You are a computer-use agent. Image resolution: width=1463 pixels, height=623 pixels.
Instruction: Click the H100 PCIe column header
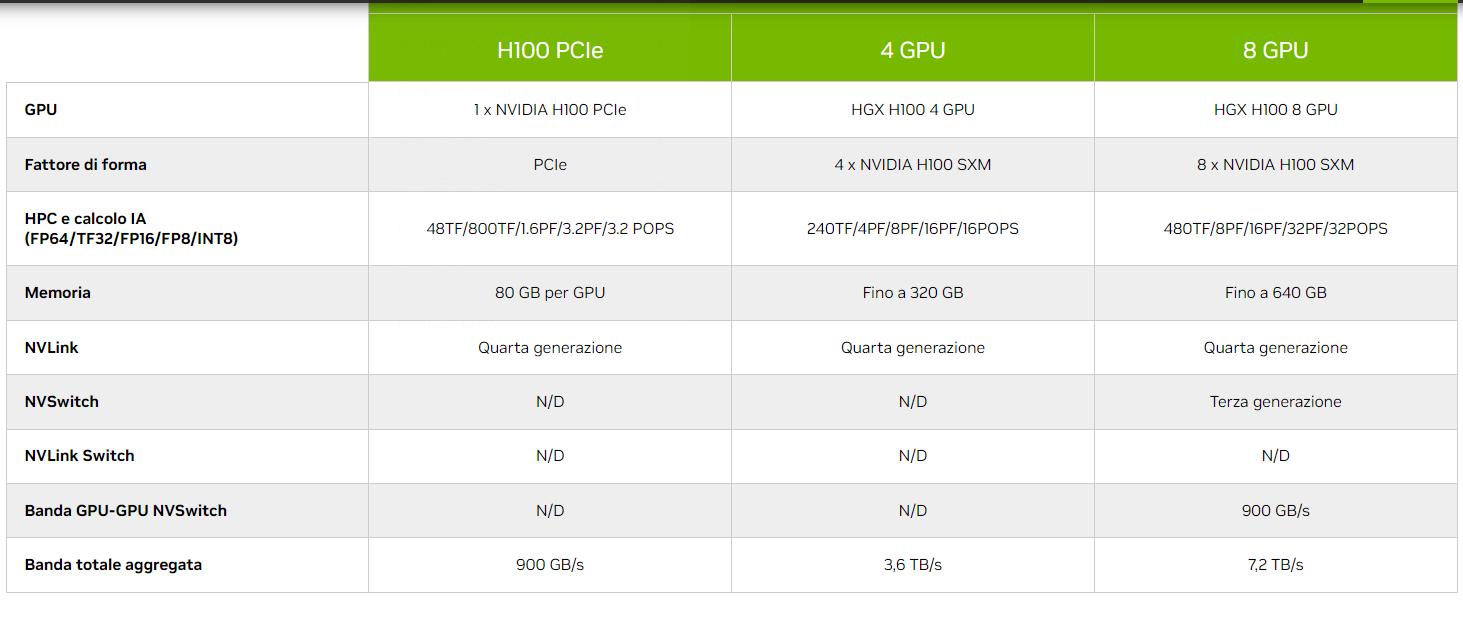point(550,50)
